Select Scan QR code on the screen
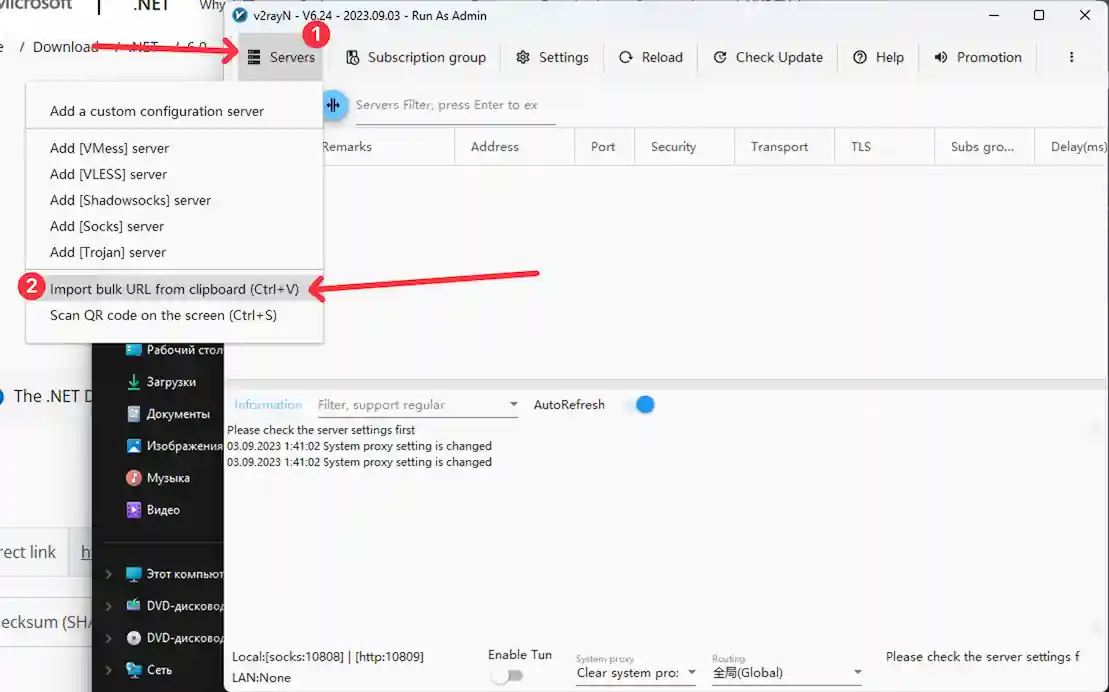The height and width of the screenshot is (692, 1109). point(163,315)
